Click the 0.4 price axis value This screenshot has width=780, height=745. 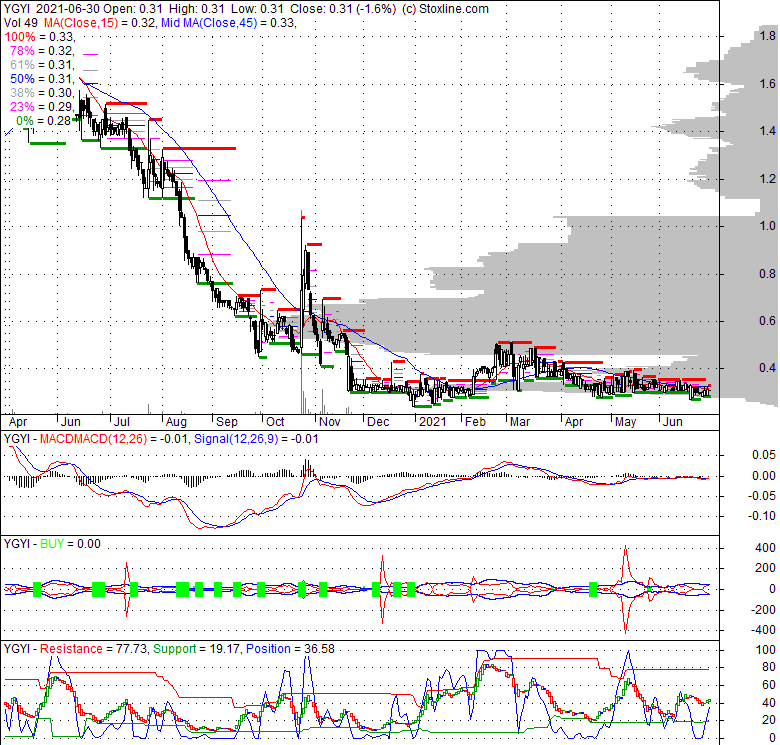click(x=768, y=368)
